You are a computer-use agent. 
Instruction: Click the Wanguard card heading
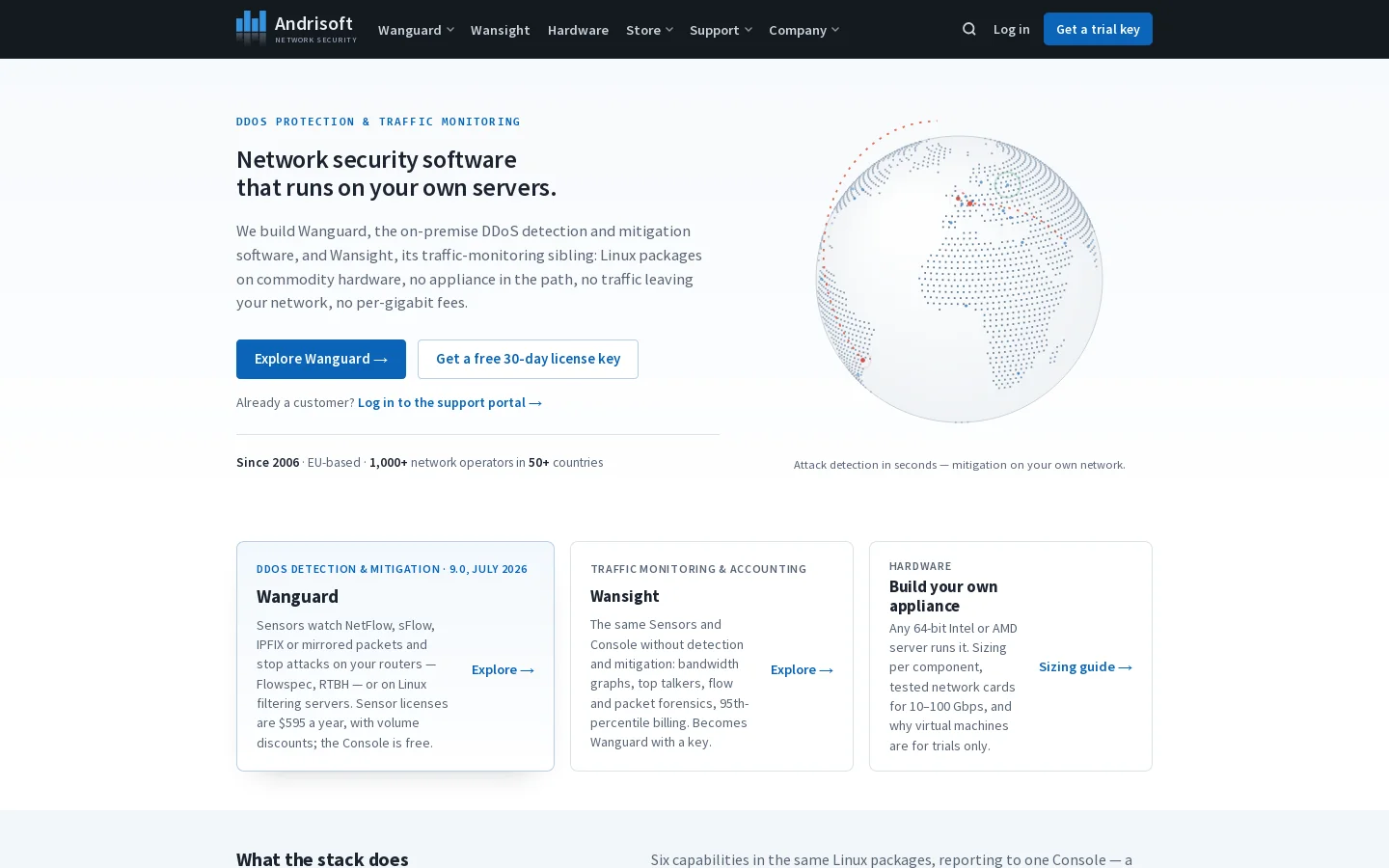pyautogui.click(x=297, y=596)
